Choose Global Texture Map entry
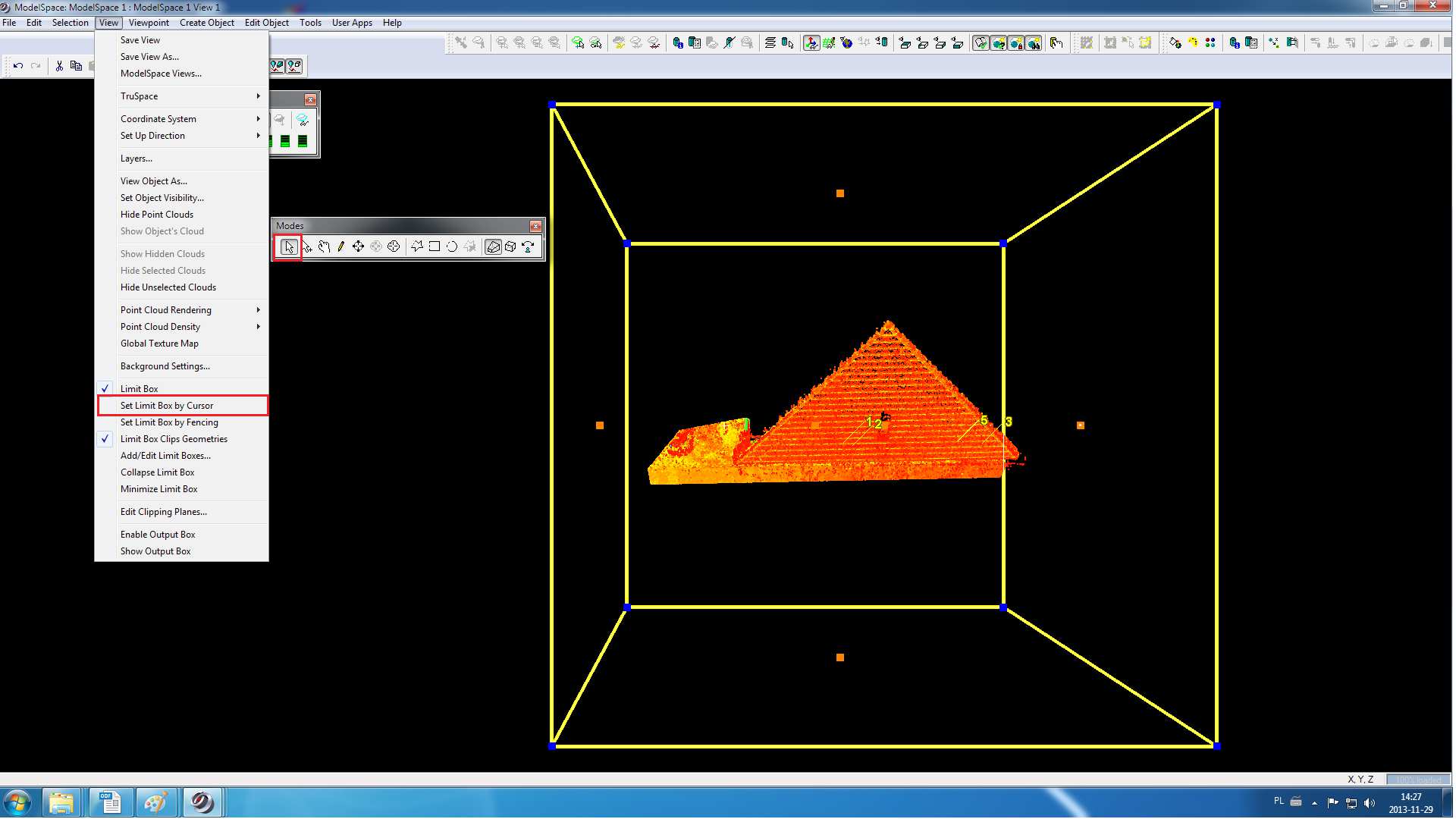This screenshot has width=1456, height=819. pos(182,344)
